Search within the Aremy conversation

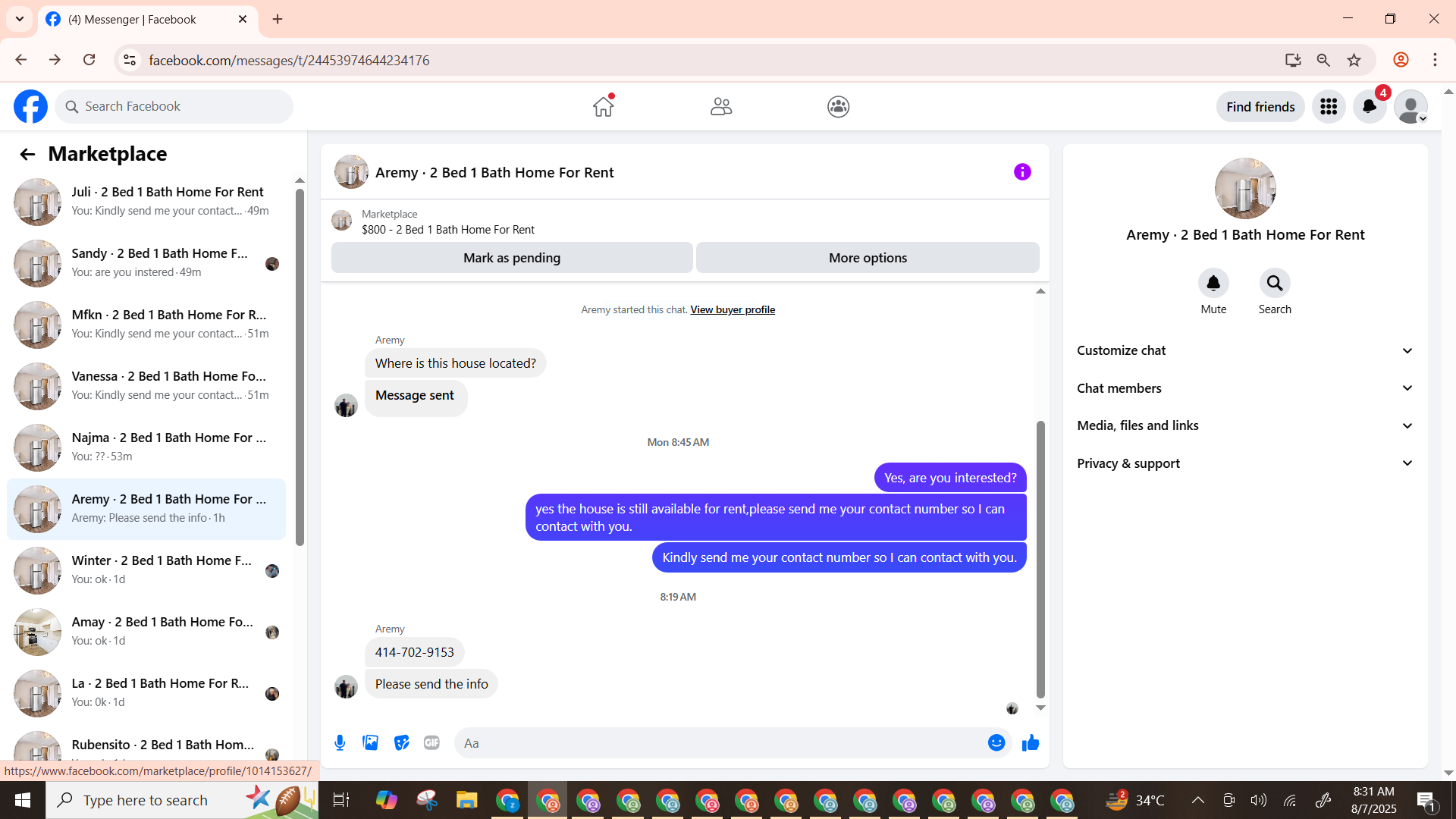[1275, 283]
